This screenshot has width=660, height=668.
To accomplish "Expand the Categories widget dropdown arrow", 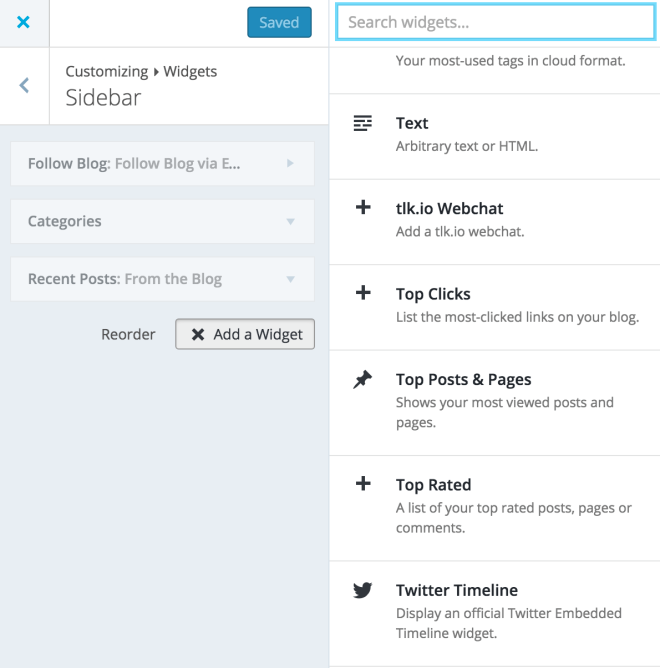I will pyautogui.click(x=290, y=221).
